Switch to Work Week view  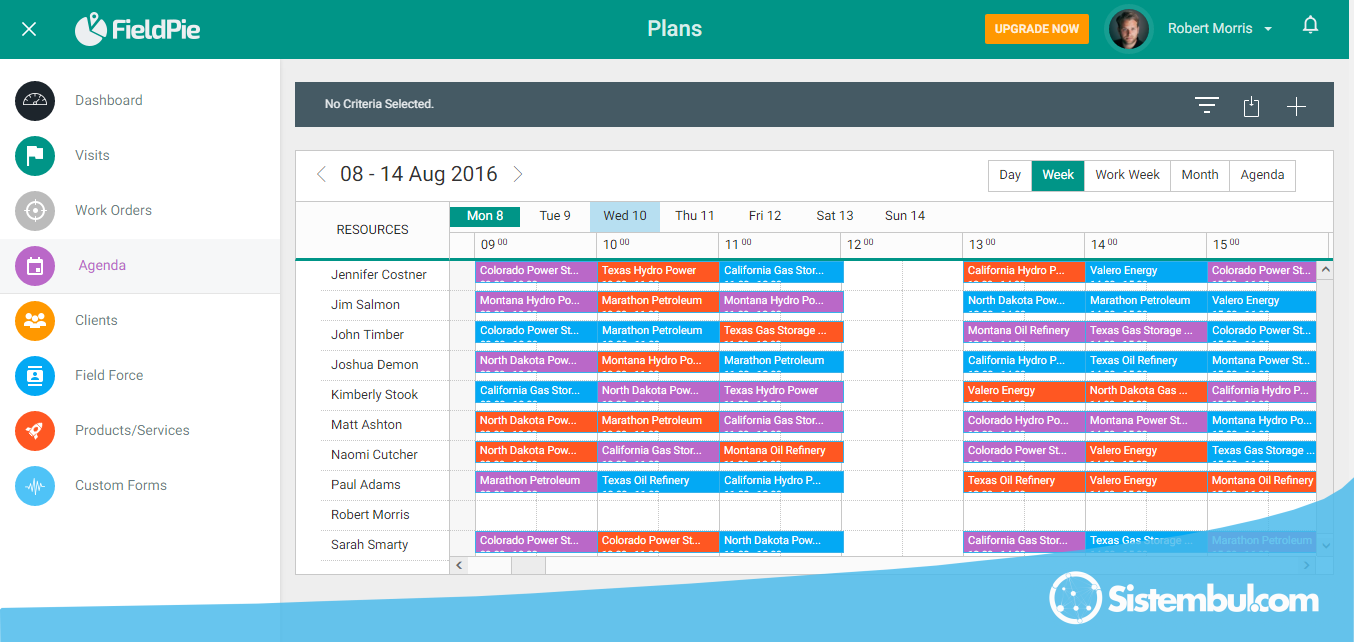[x=1127, y=175]
